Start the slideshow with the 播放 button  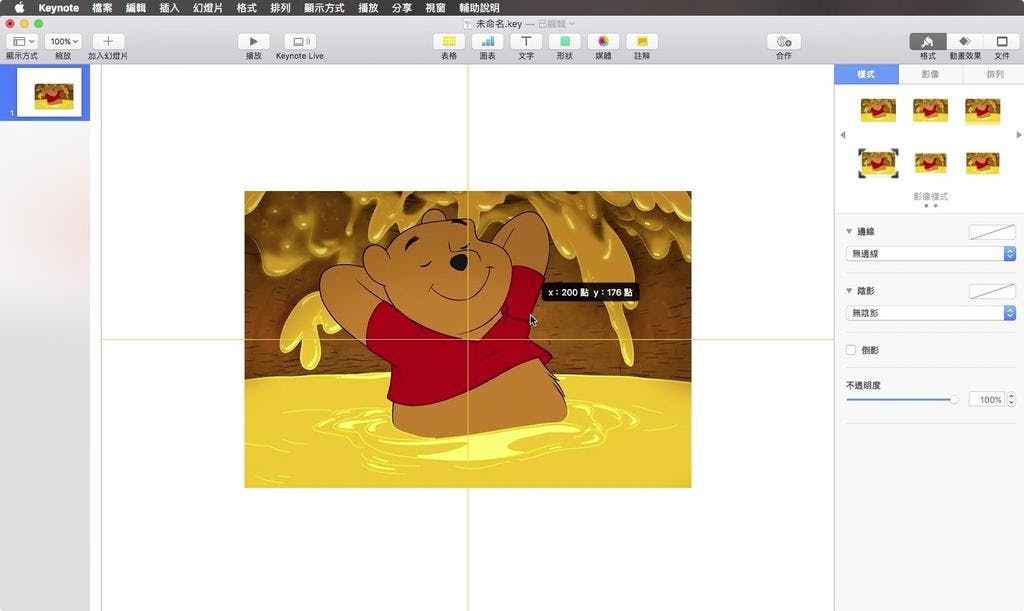253,41
